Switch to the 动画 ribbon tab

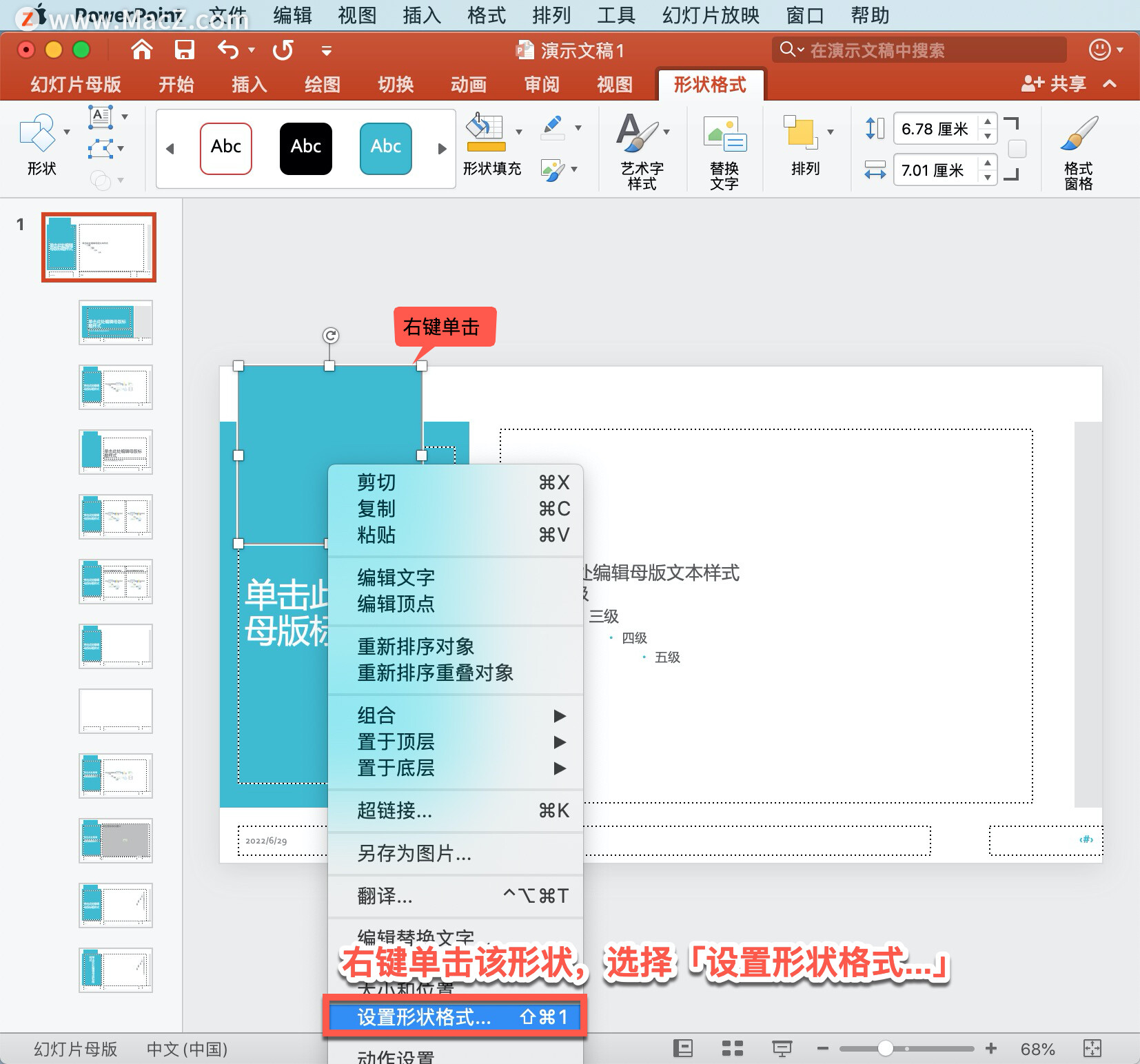[469, 84]
